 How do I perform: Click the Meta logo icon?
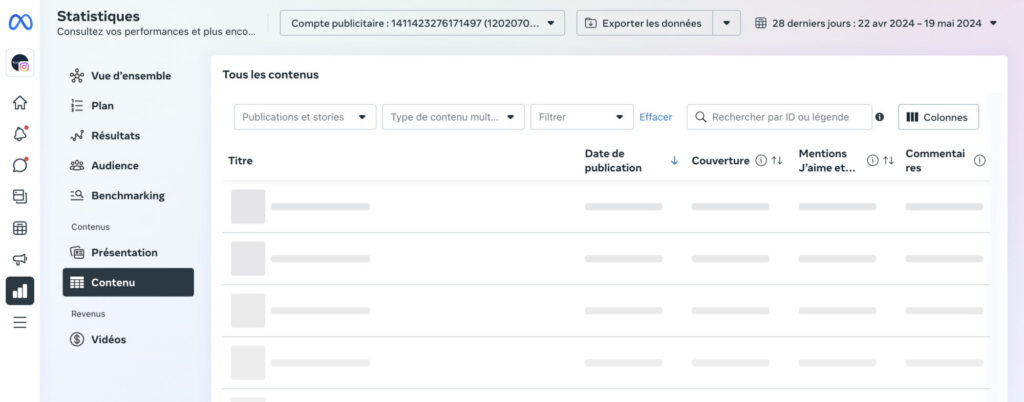coord(20,22)
